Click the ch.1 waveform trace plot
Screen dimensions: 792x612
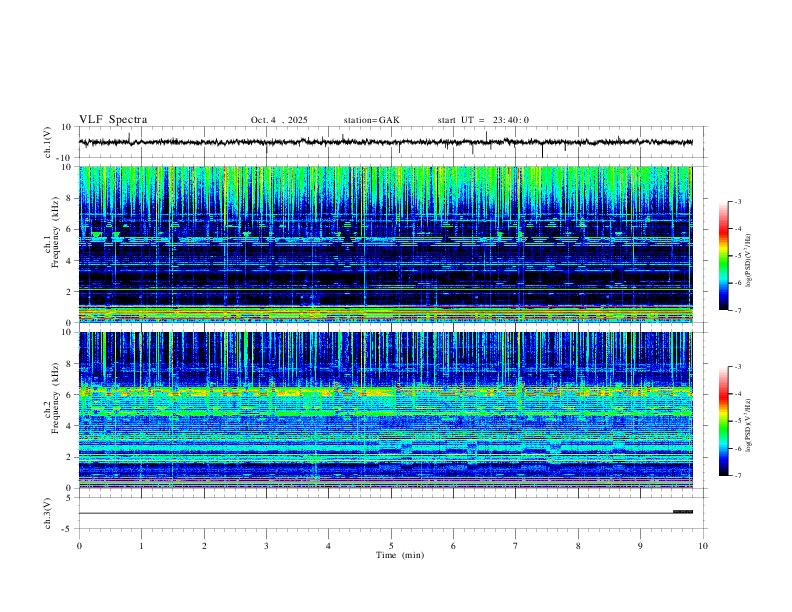[385, 142]
